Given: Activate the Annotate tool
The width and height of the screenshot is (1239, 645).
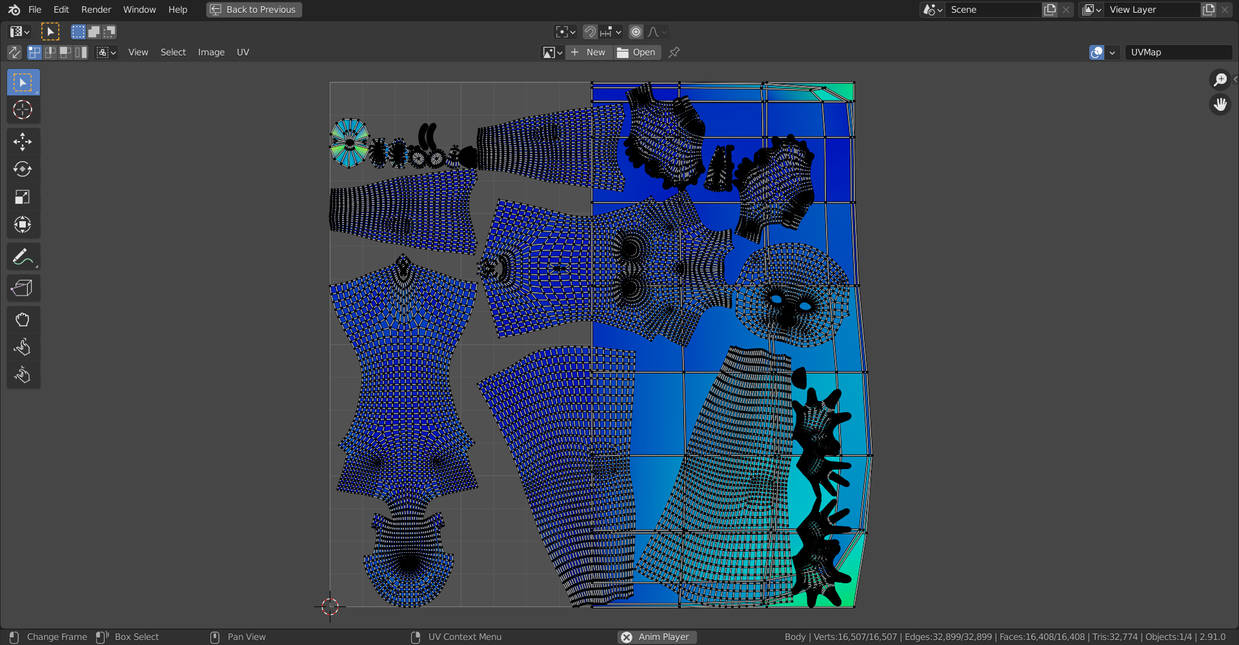Looking at the screenshot, I should pyautogui.click(x=23, y=257).
